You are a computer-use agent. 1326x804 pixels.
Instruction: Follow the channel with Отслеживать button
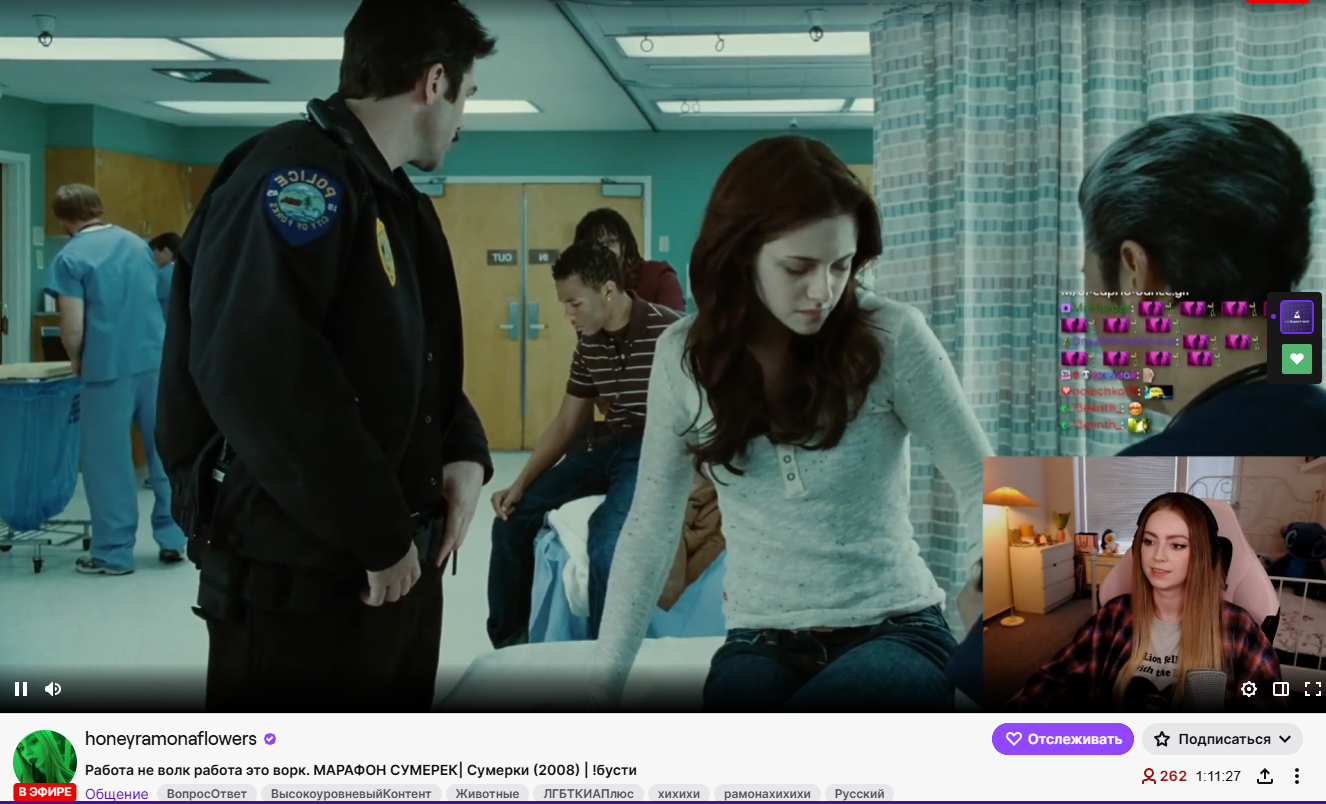pyautogui.click(x=1063, y=739)
